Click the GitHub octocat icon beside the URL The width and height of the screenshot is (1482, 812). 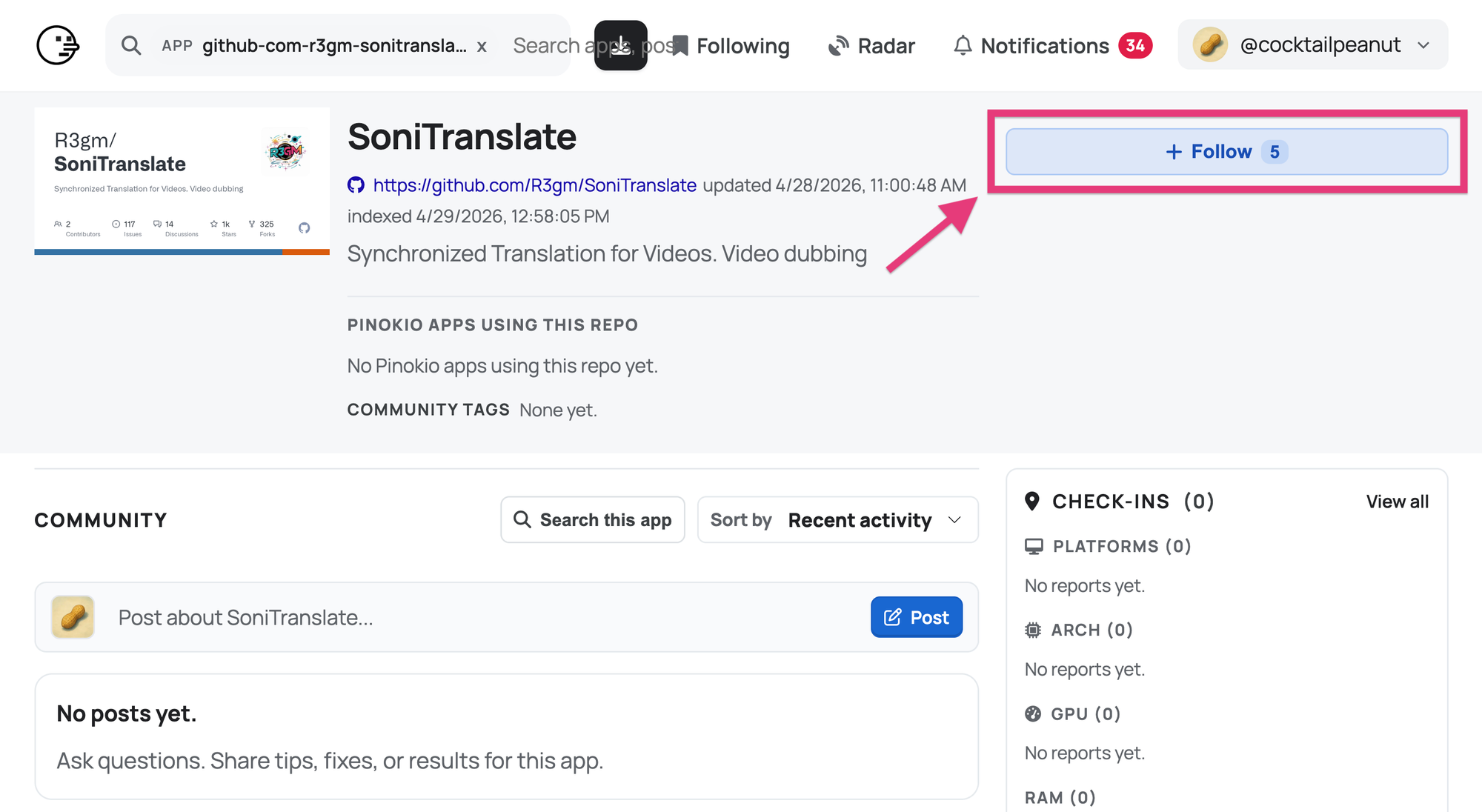(x=356, y=185)
